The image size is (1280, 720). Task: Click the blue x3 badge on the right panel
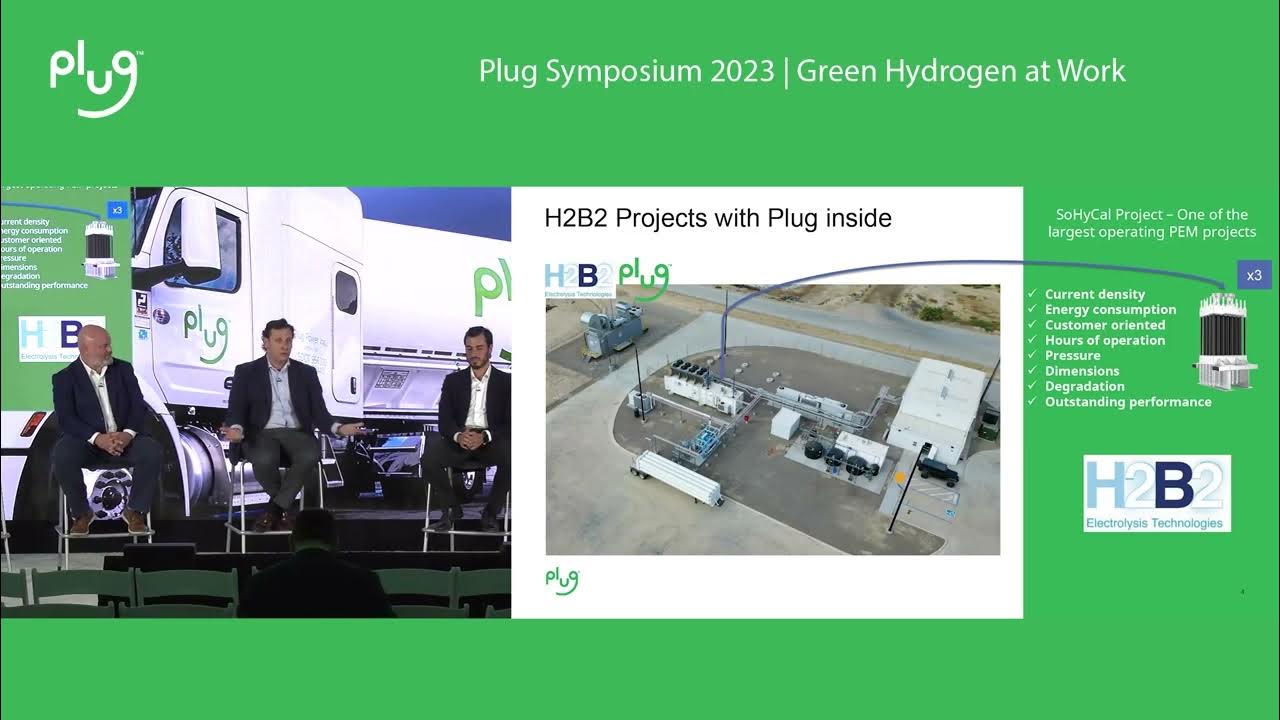1254,275
